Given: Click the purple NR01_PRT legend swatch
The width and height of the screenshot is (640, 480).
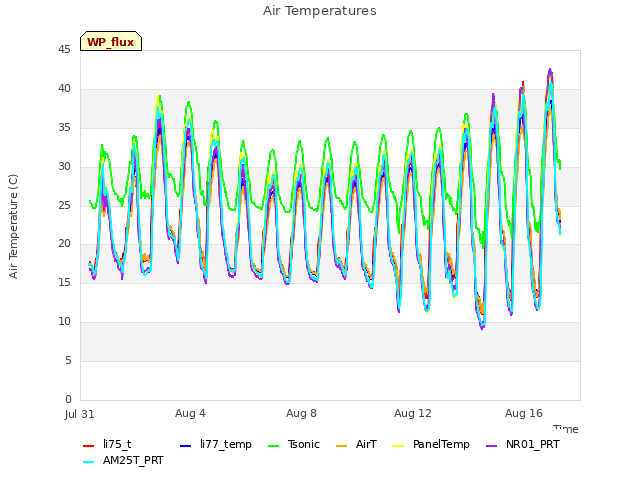Looking at the screenshot, I should (492, 445).
